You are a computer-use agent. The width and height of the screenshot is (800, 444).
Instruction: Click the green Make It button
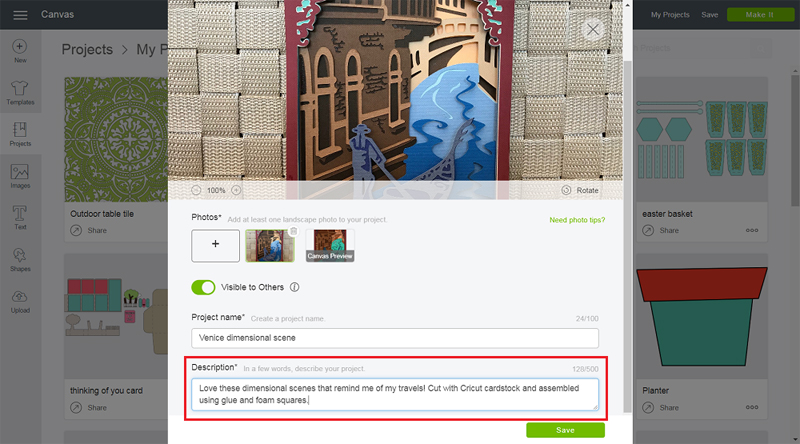[760, 15]
